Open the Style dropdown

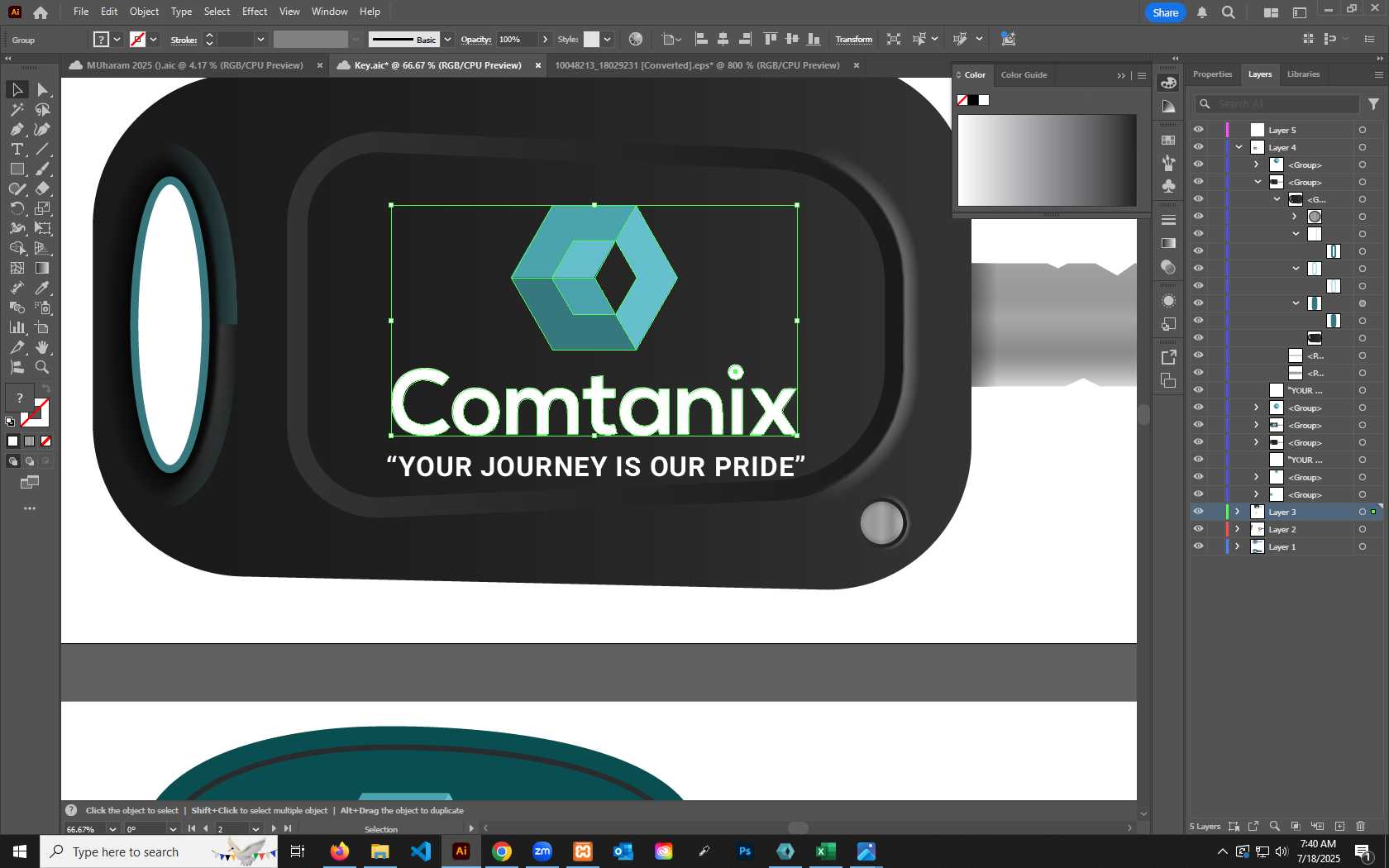tap(608, 40)
